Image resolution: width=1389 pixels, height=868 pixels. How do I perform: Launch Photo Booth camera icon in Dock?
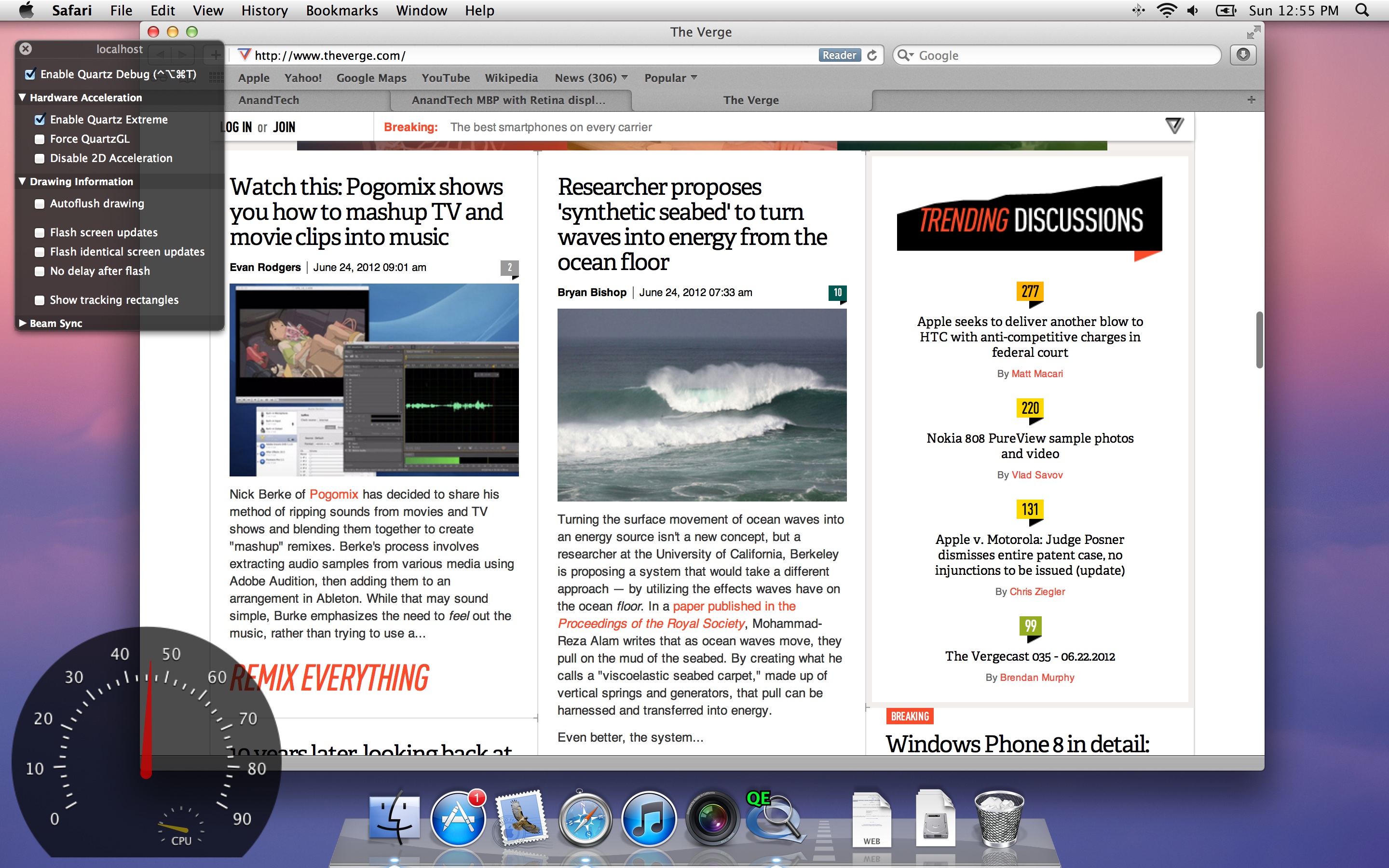pyautogui.click(x=713, y=819)
